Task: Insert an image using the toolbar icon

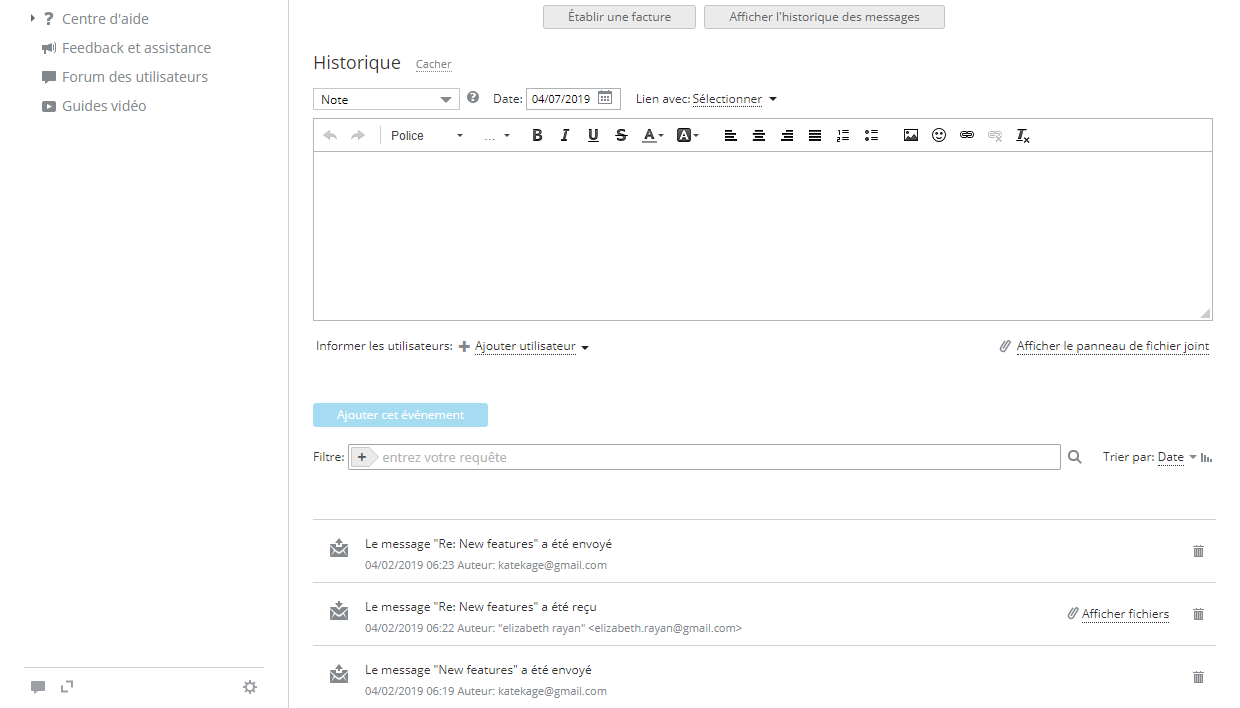Action: pyautogui.click(x=911, y=136)
